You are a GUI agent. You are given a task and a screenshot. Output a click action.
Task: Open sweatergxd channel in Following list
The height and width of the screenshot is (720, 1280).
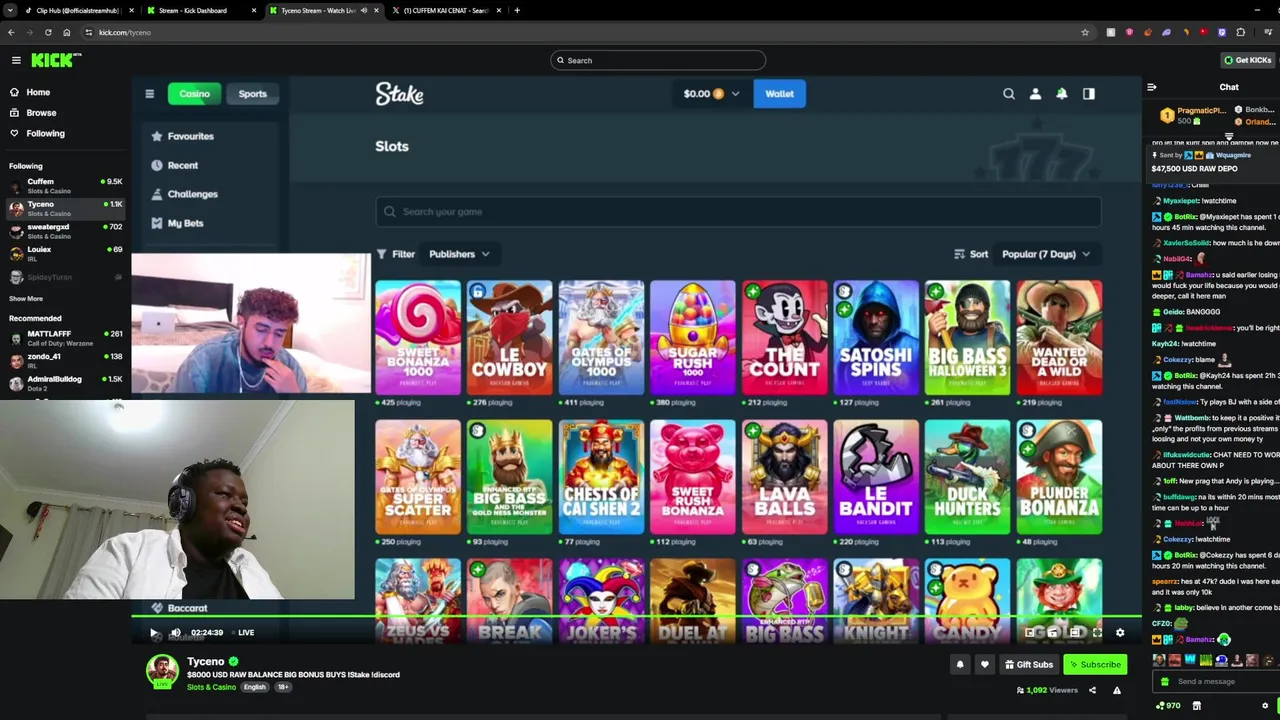coord(65,231)
